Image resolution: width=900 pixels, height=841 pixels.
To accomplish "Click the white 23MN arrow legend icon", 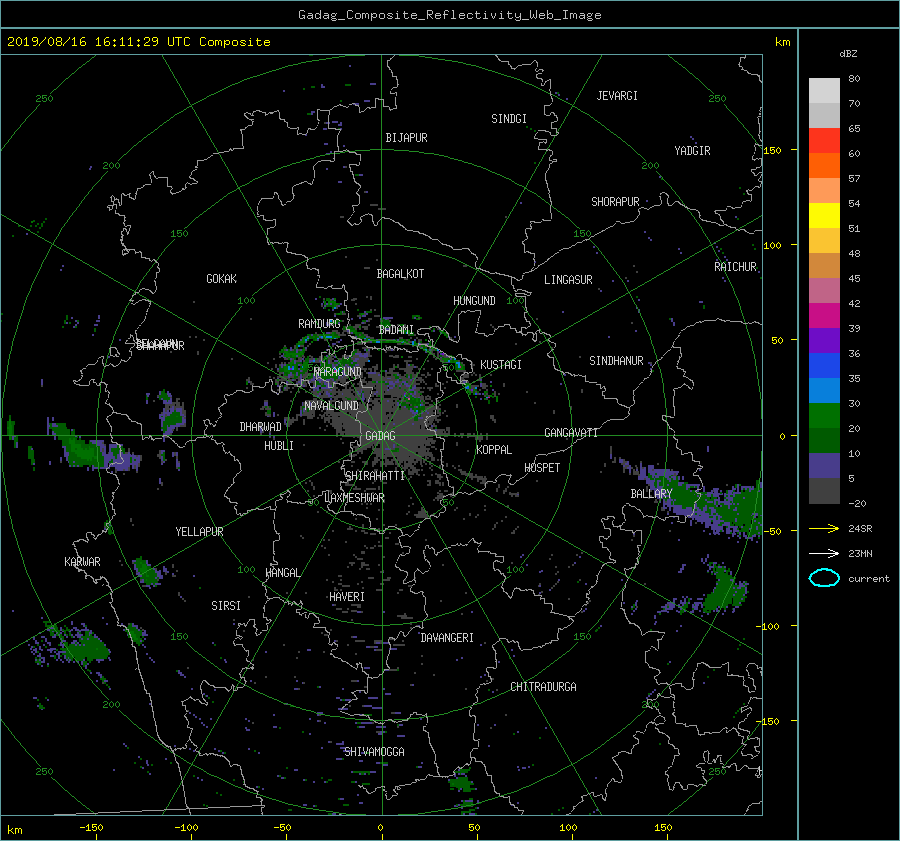I will point(824,553).
